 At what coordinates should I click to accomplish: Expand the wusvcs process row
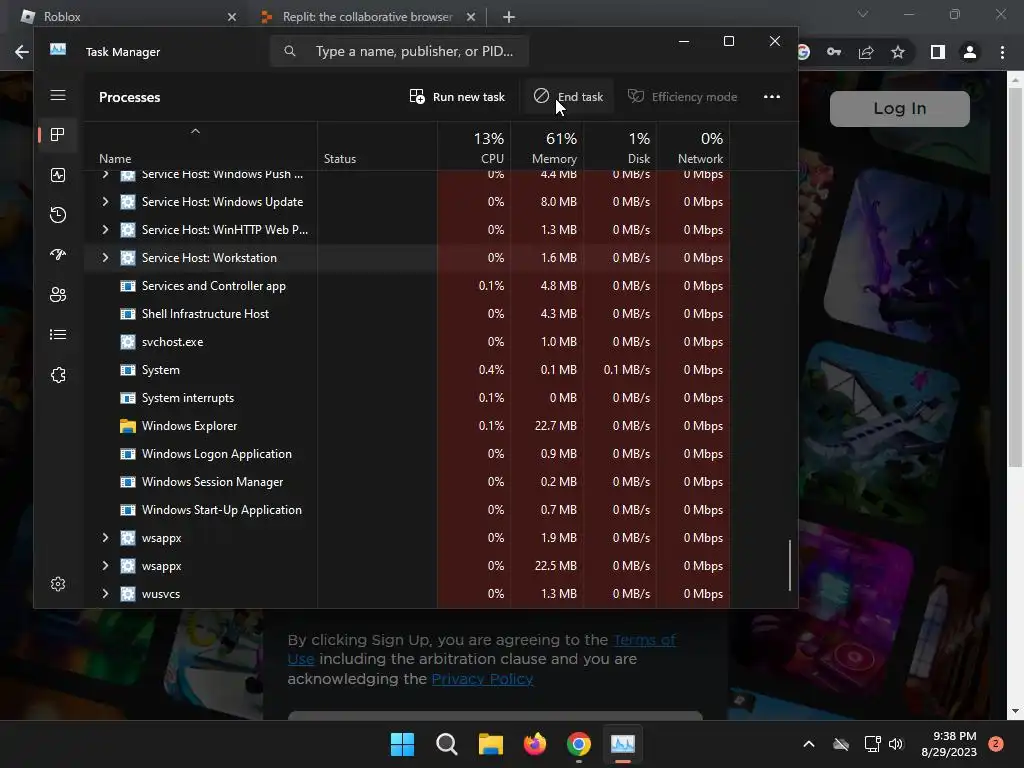(x=105, y=594)
